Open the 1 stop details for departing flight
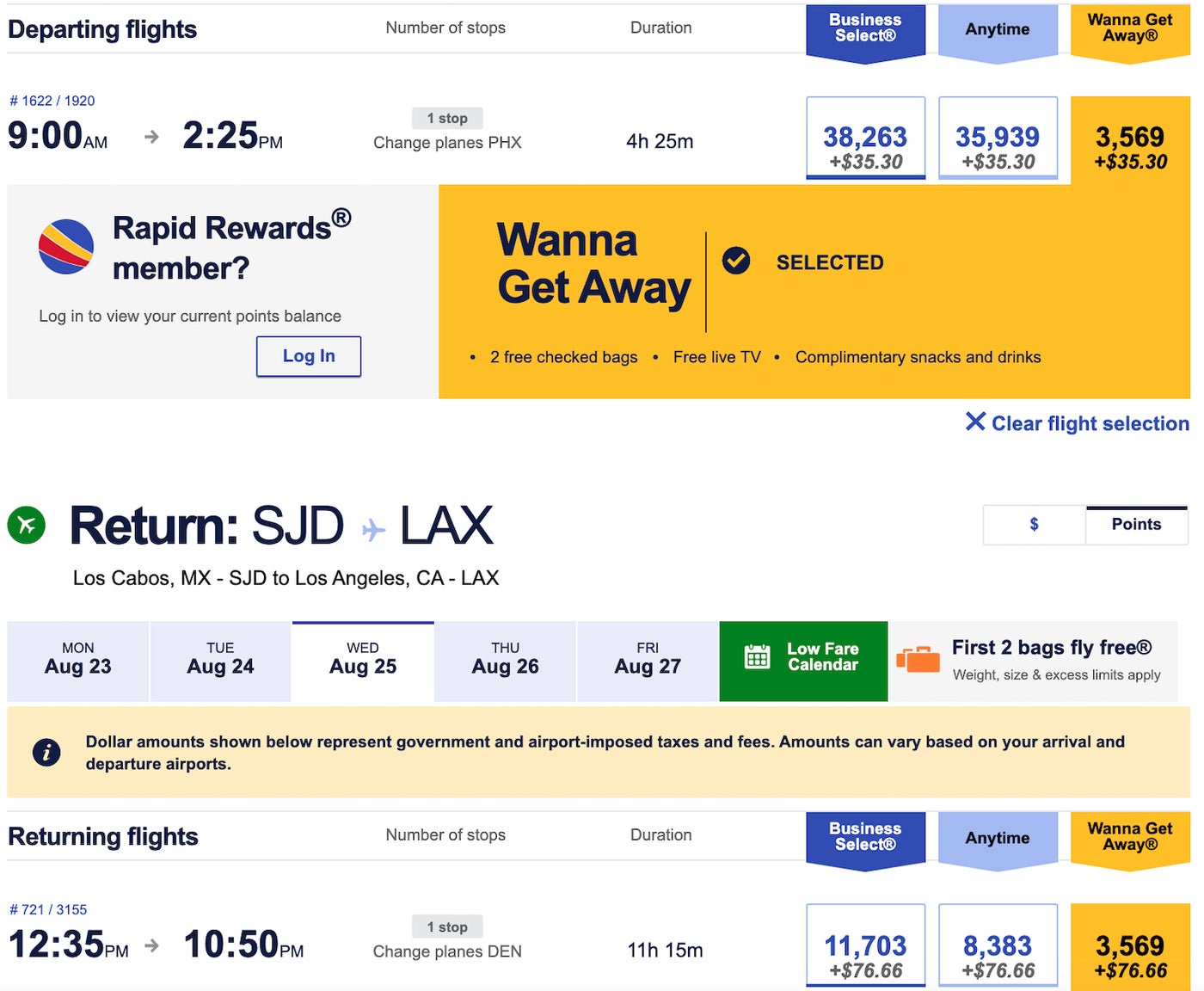 [x=446, y=118]
